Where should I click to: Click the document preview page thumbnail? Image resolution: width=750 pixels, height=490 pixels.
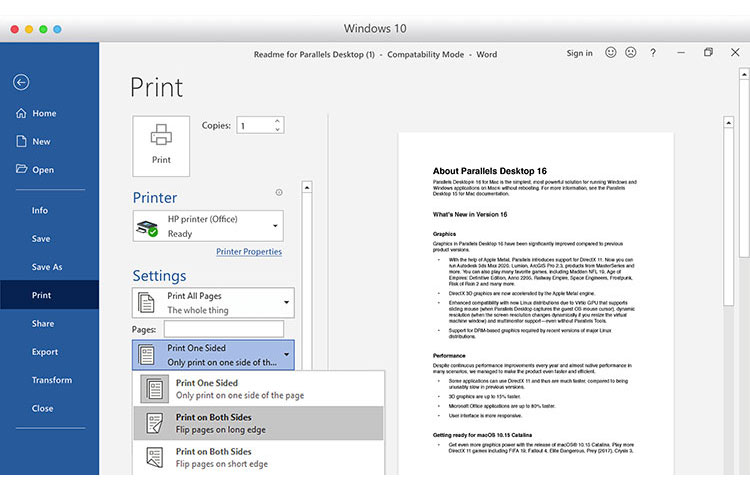point(536,304)
